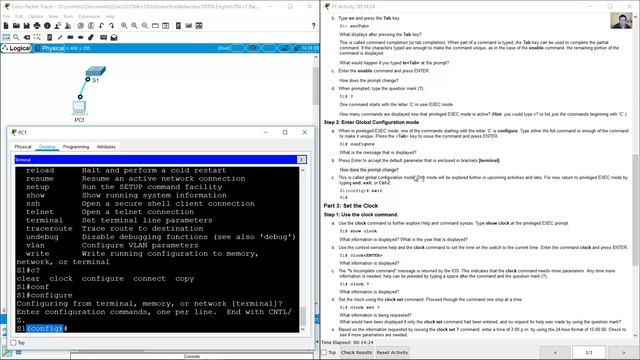This screenshot has width=640, height=360.
Task: Click the Reset Activity button
Action: 392,352
